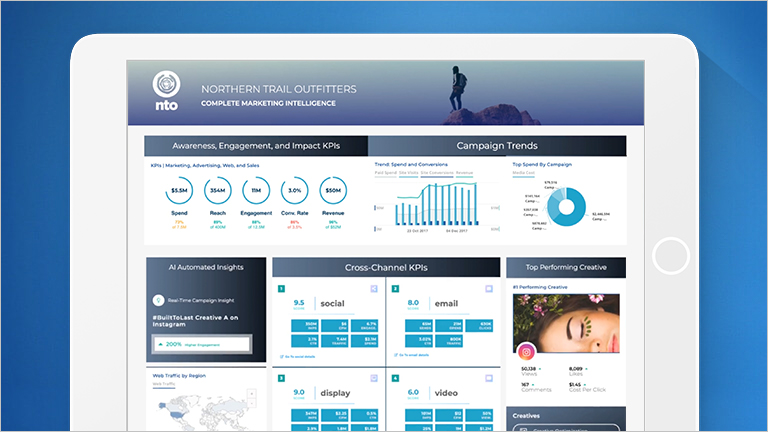Click the 50,138 Views stat
Viewport: 768px width, 432px height.
tap(531, 371)
